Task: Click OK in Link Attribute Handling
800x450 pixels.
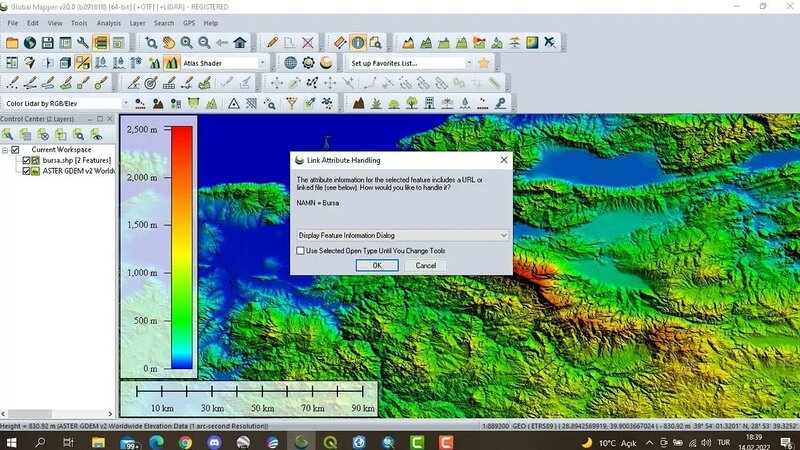Action: point(377,265)
